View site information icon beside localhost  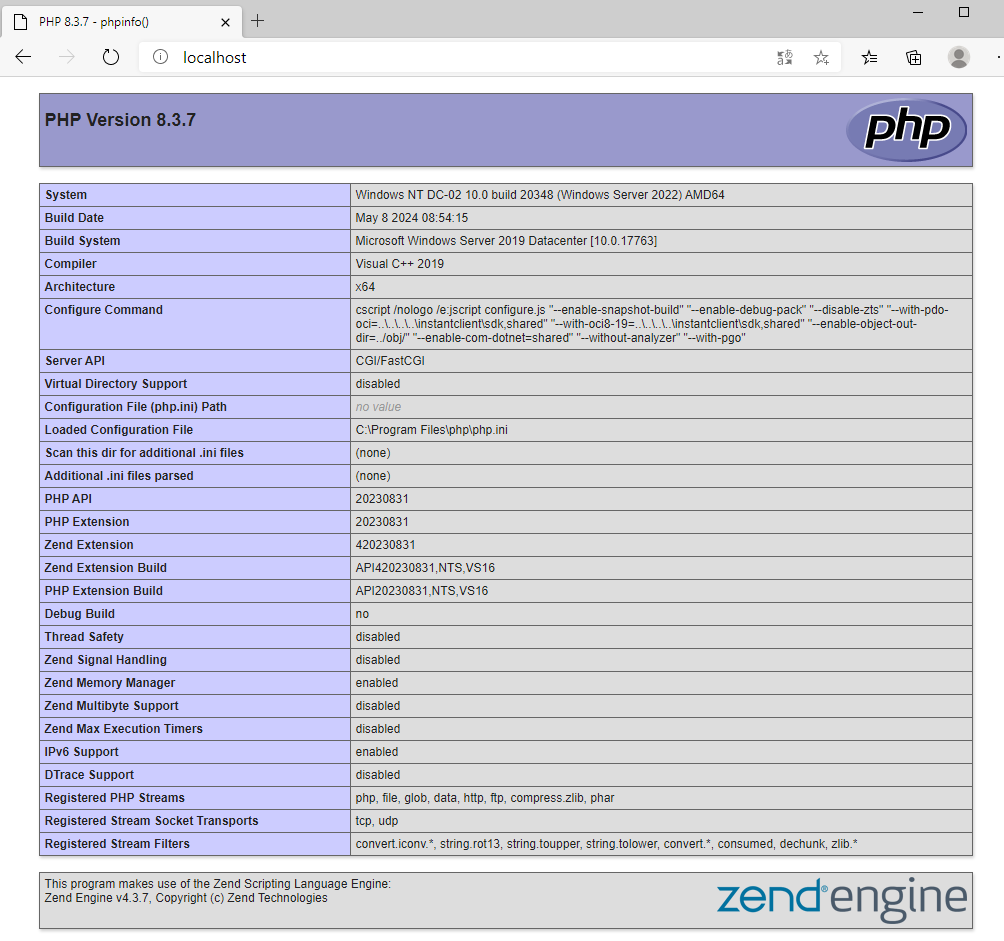[x=160, y=57]
